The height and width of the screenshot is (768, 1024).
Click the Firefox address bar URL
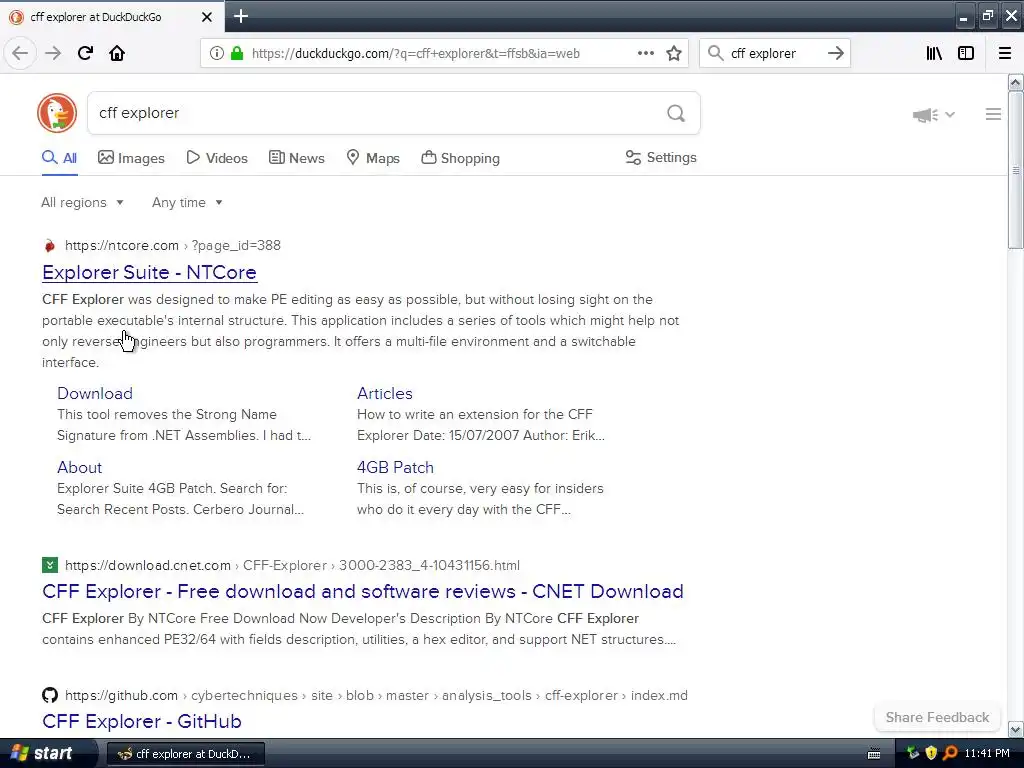point(415,54)
